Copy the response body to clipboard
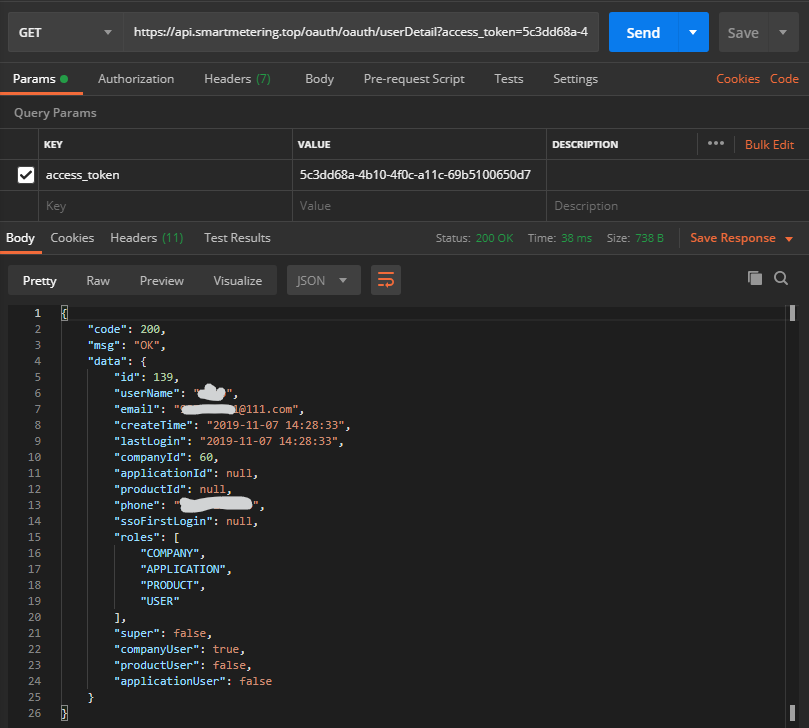This screenshot has height=728, width=809. [x=755, y=278]
